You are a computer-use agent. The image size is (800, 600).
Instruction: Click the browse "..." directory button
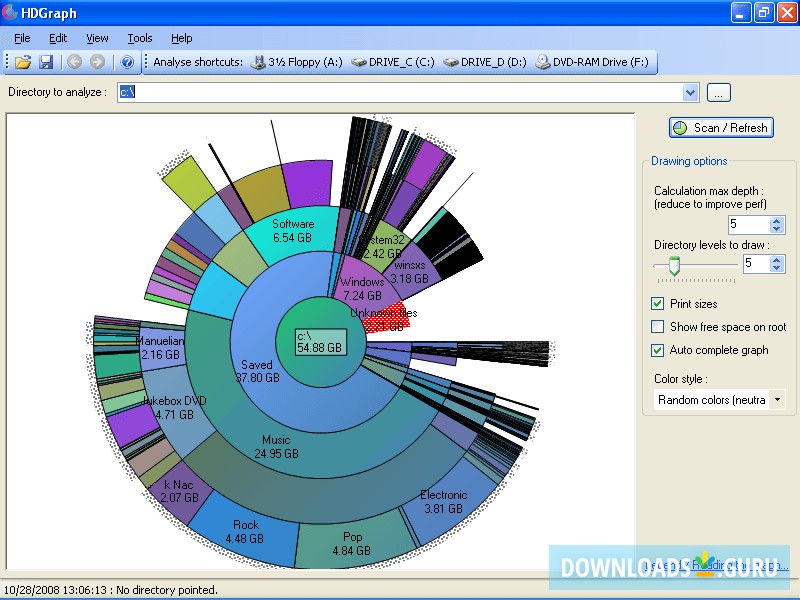pyautogui.click(x=719, y=92)
